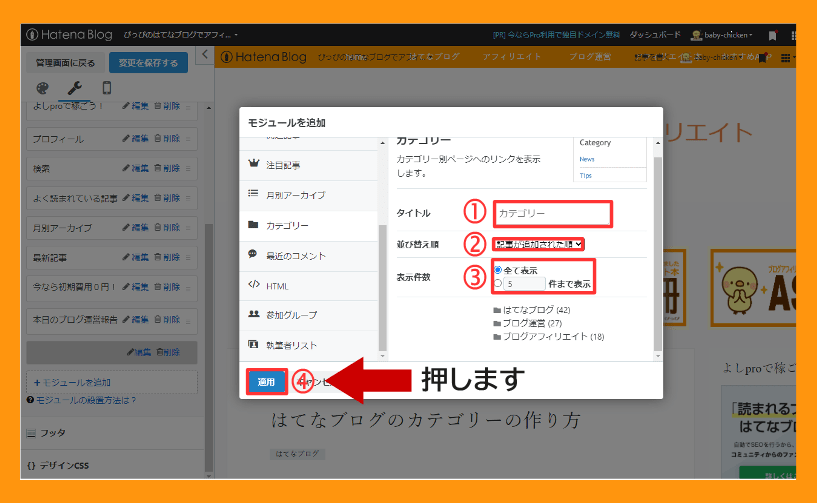Viewport: 817px width, 503px height.
Task: Open the design palette tab icon
Action: (42, 88)
